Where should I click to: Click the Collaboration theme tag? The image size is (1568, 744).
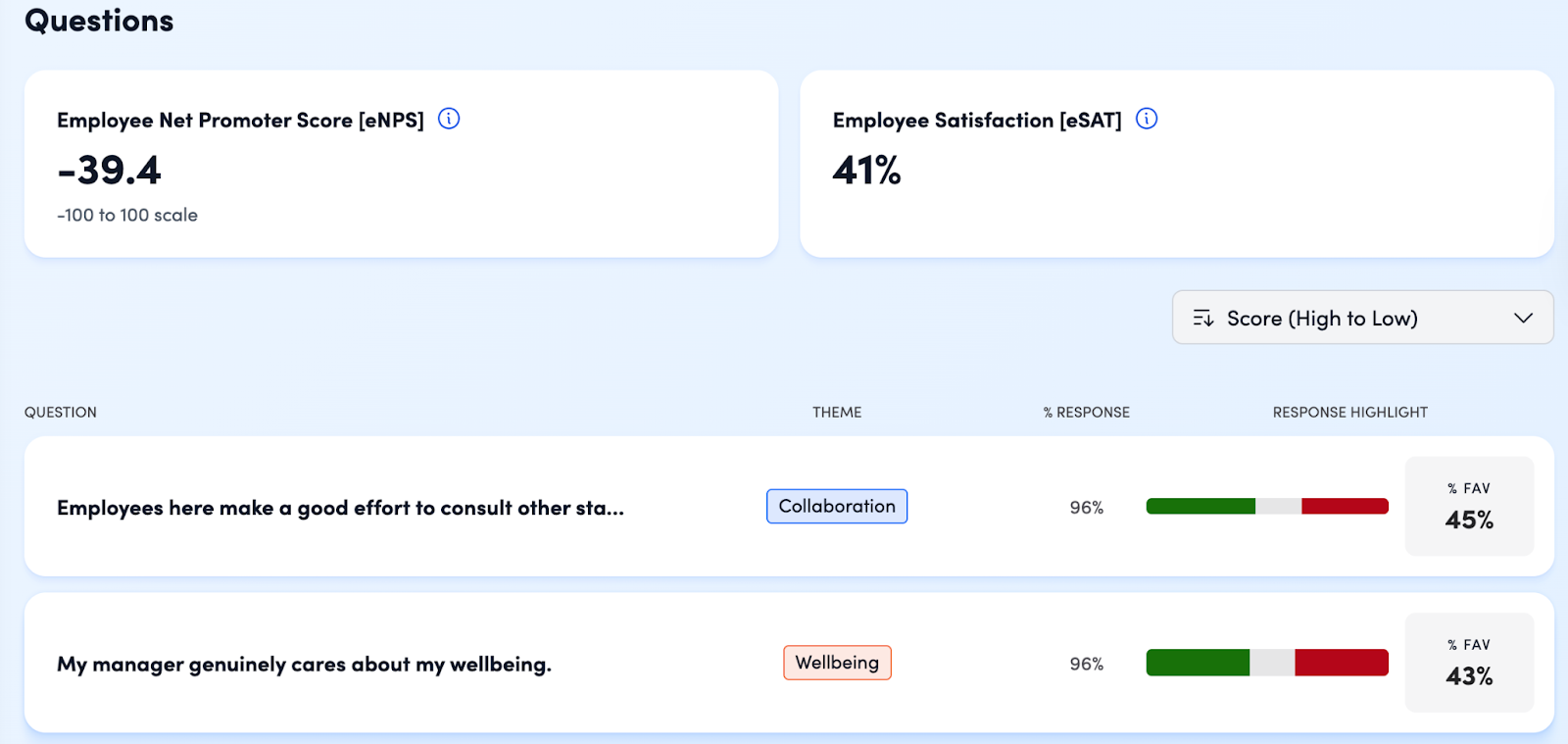pos(836,506)
